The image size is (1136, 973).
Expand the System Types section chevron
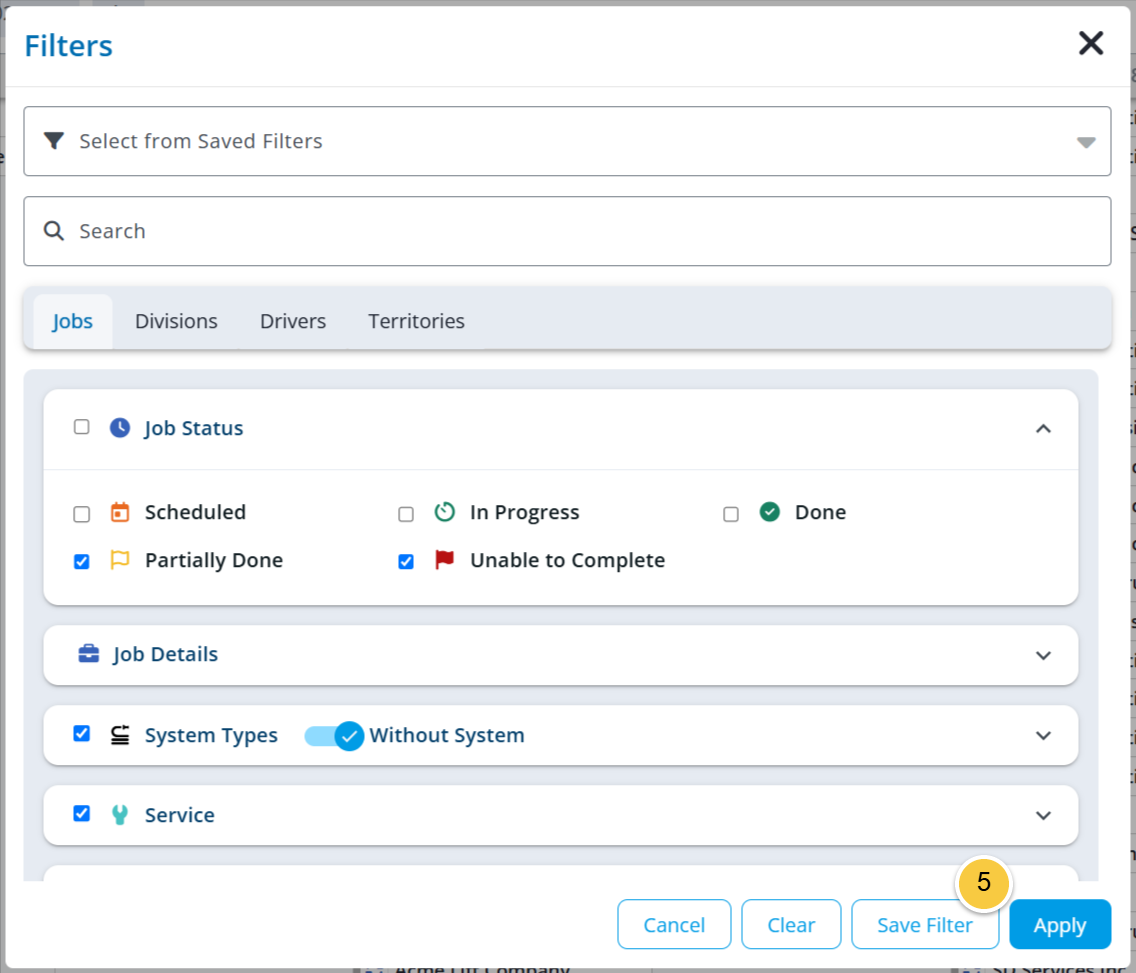1043,736
